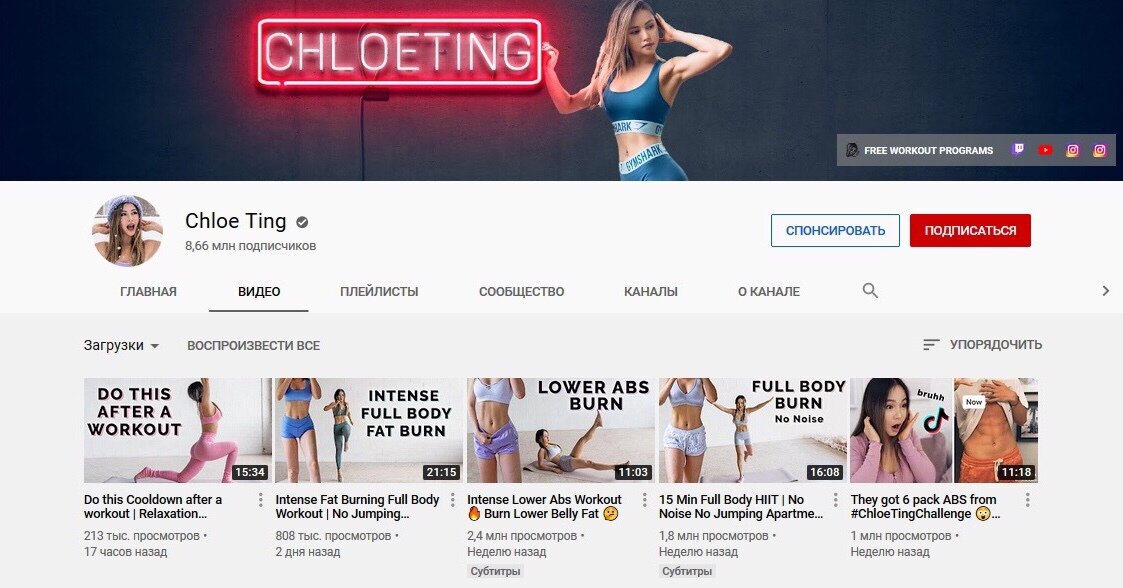Open three-dot menu for 15 Min HIIT video
1123x588 pixels.
[835, 500]
